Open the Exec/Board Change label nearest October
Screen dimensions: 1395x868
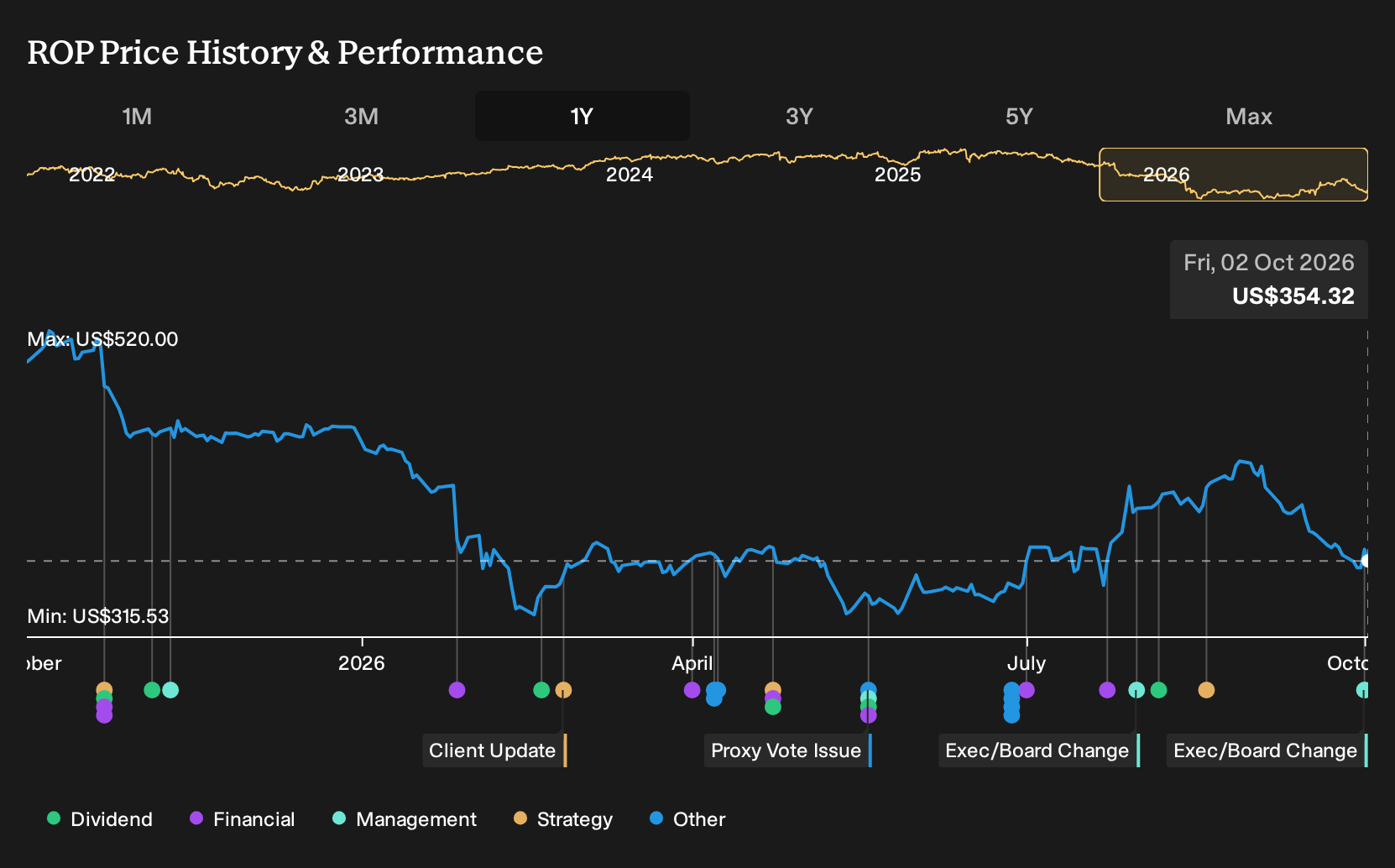coord(1267,750)
